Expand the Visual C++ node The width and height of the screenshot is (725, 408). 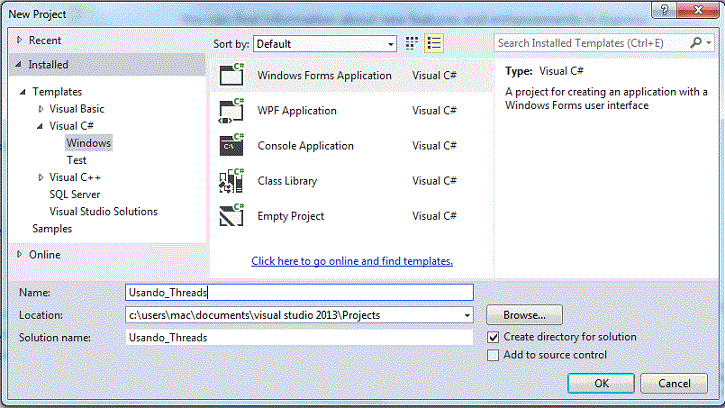coord(41,178)
